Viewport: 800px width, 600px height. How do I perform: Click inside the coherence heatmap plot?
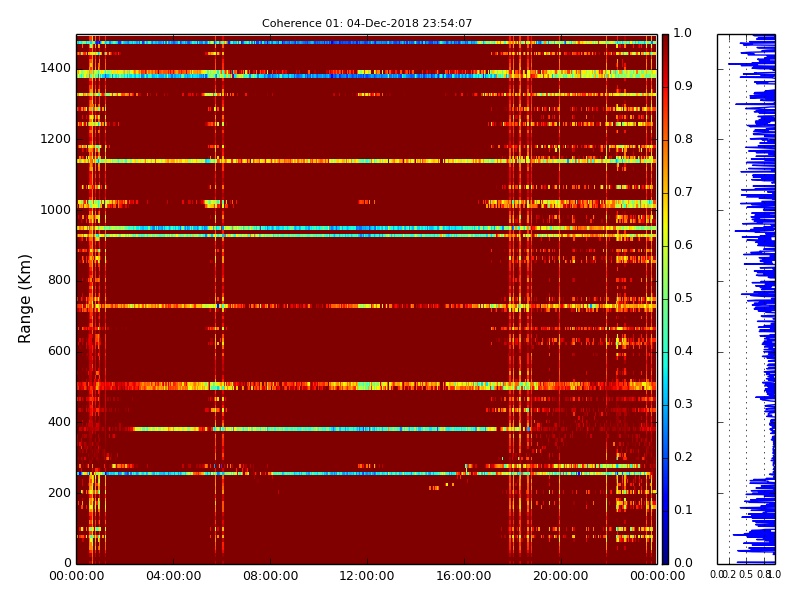tap(367, 299)
